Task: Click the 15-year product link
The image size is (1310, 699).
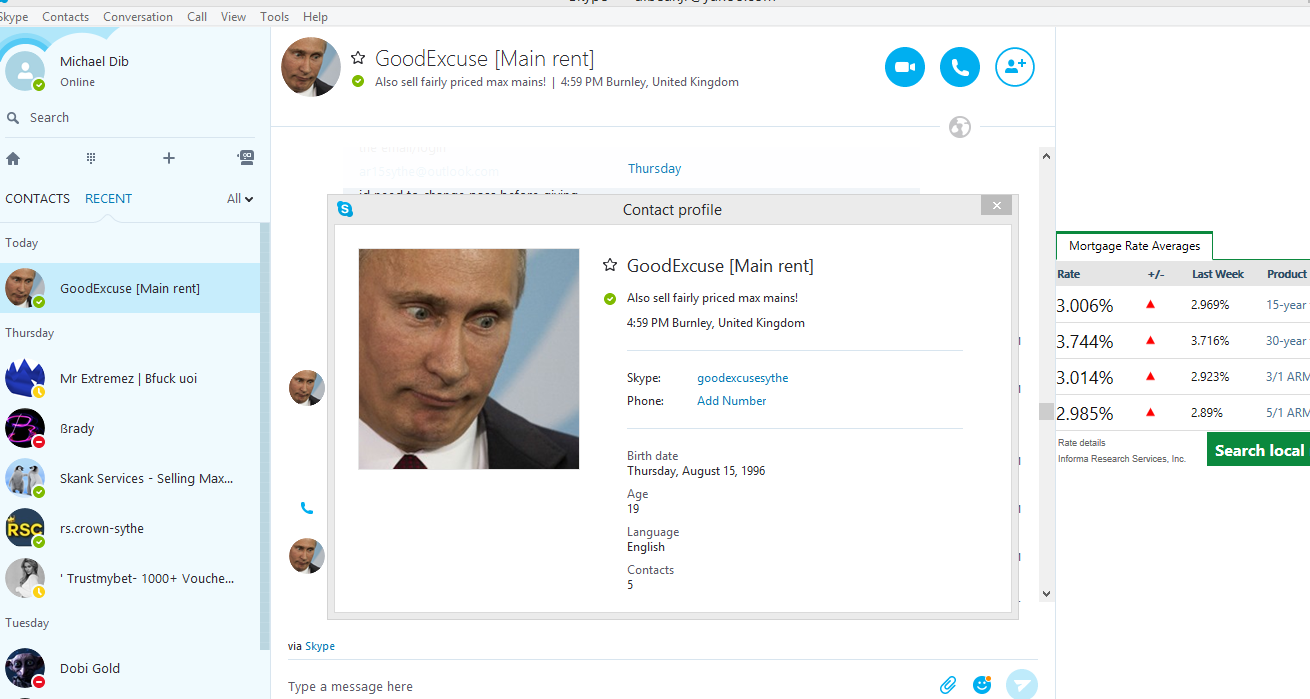Action: pyautogui.click(x=1286, y=305)
